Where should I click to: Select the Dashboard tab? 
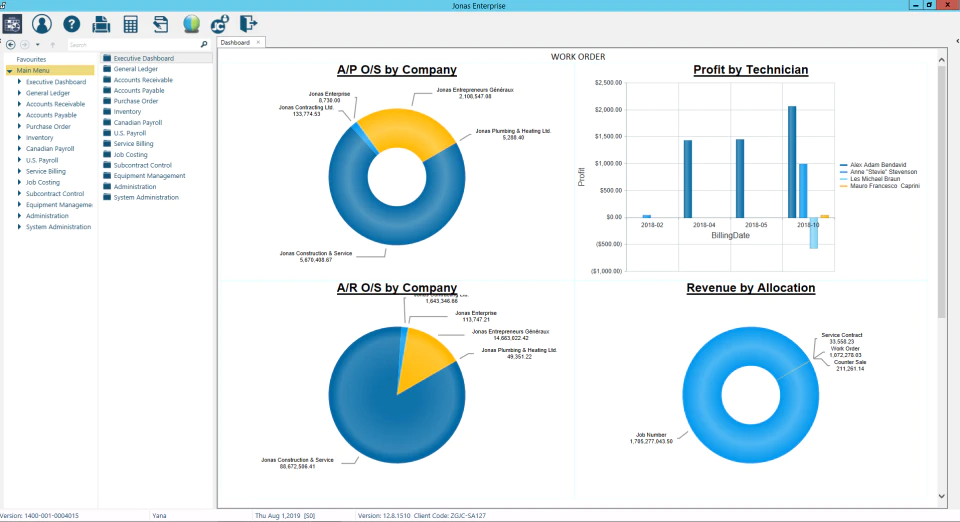click(x=235, y=43)
